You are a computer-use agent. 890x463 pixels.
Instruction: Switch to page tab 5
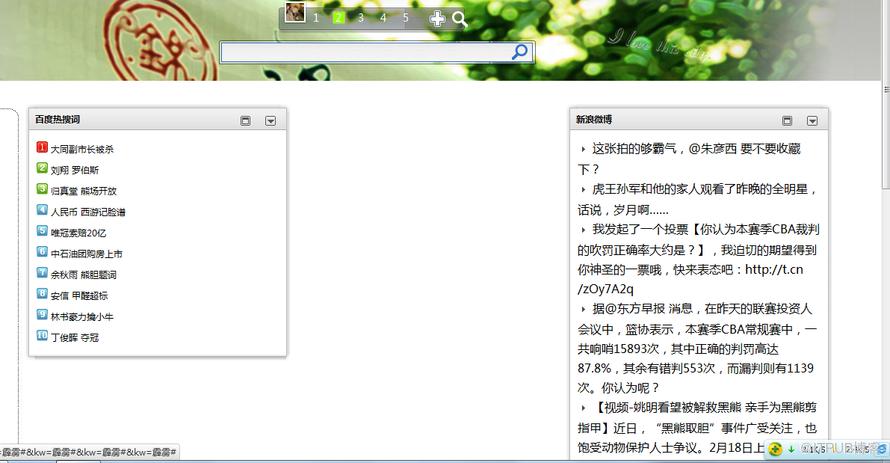pos(405,18)
